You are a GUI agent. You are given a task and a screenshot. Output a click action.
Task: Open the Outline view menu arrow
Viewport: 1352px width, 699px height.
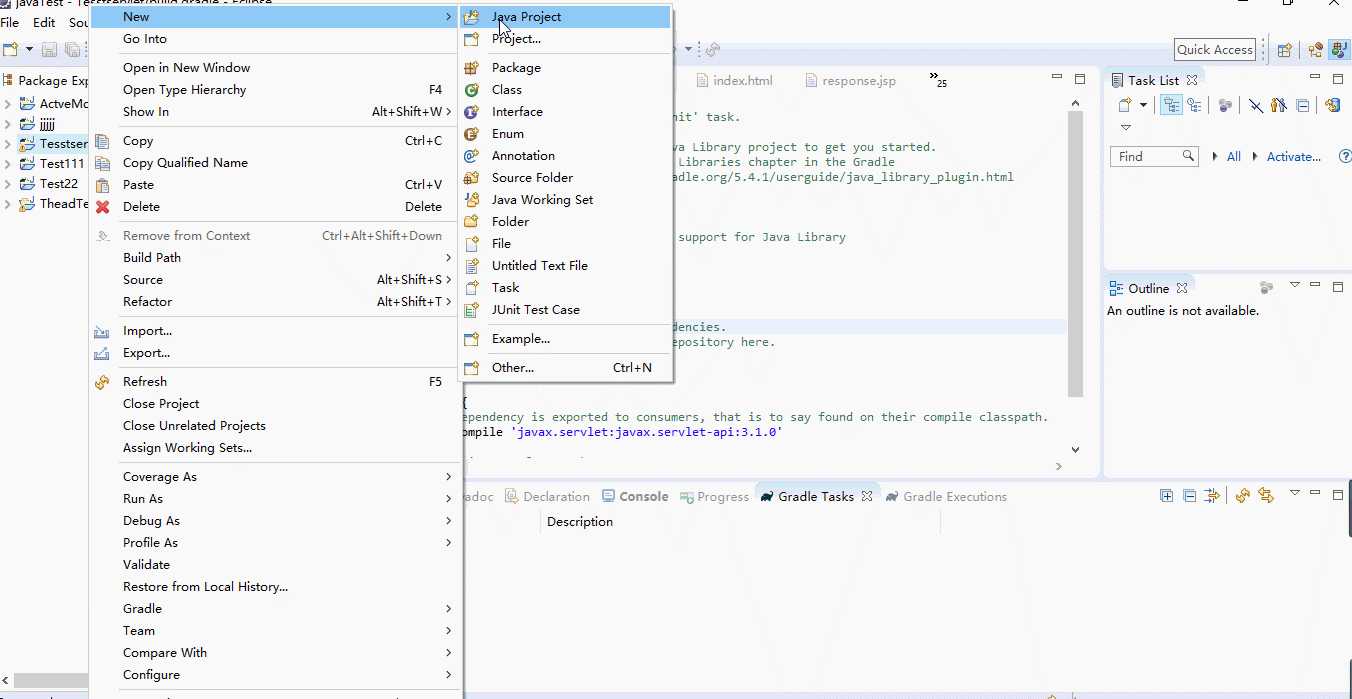pyautogui.click(x=1295, y=286)
